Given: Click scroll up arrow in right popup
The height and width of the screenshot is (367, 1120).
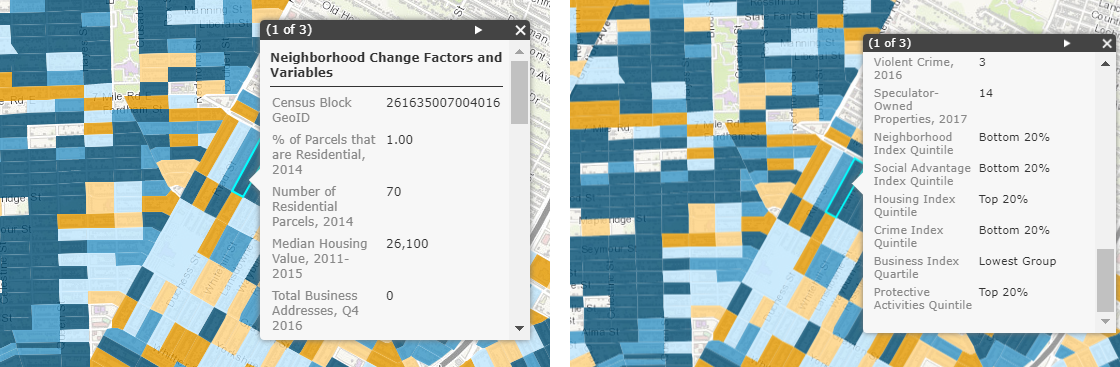Looking at the screenshot, I should click(1106, 64).
